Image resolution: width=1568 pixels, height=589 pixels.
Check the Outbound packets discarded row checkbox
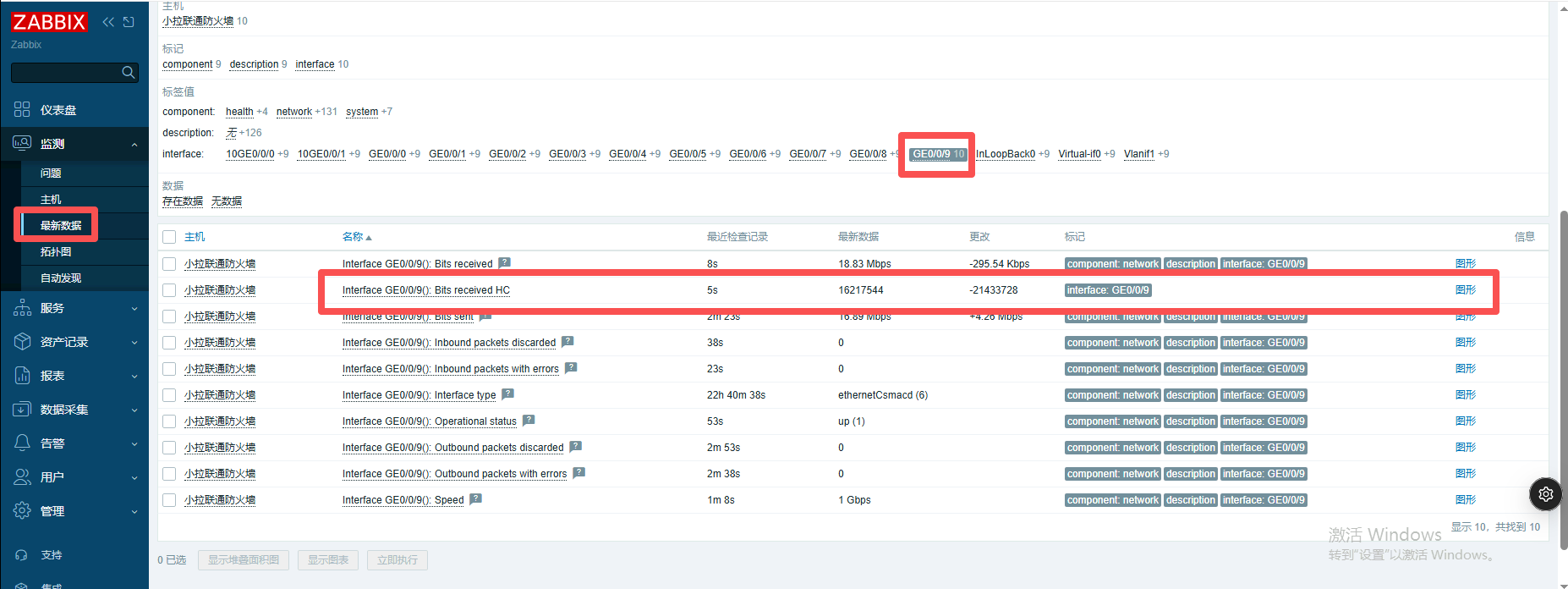pyautogui.click(x=169, y=448)
